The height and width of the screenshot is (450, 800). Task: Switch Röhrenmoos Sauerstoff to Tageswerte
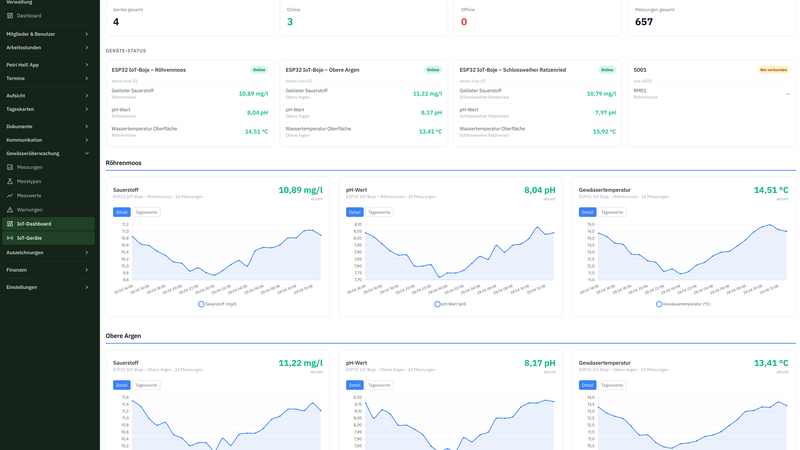click(146, 212)
